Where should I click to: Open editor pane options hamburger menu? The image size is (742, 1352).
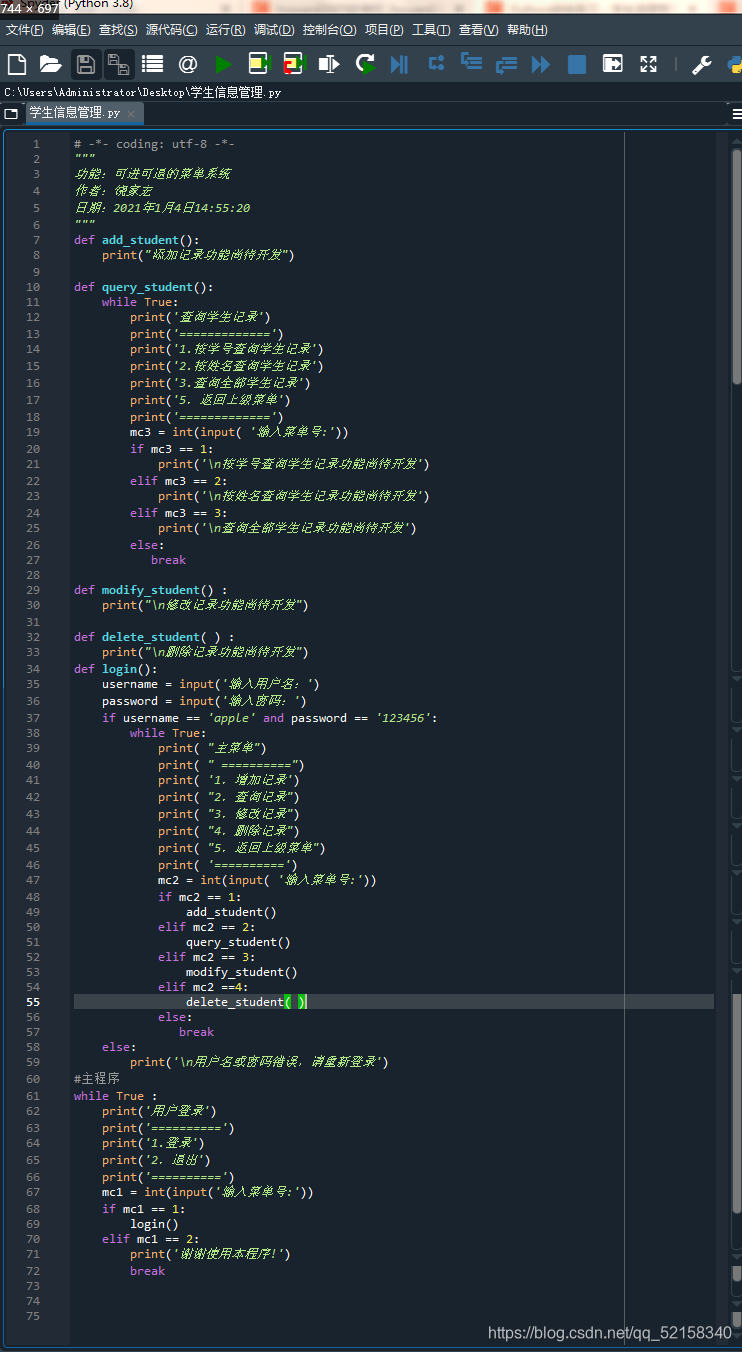click(736, 114)
